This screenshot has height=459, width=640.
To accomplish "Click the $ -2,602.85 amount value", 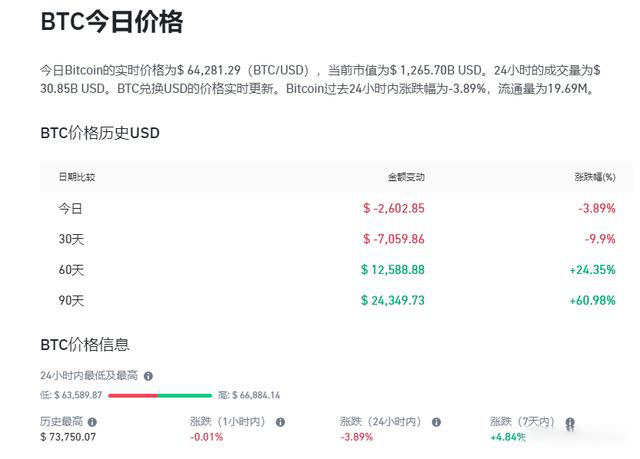I will 394,208.
